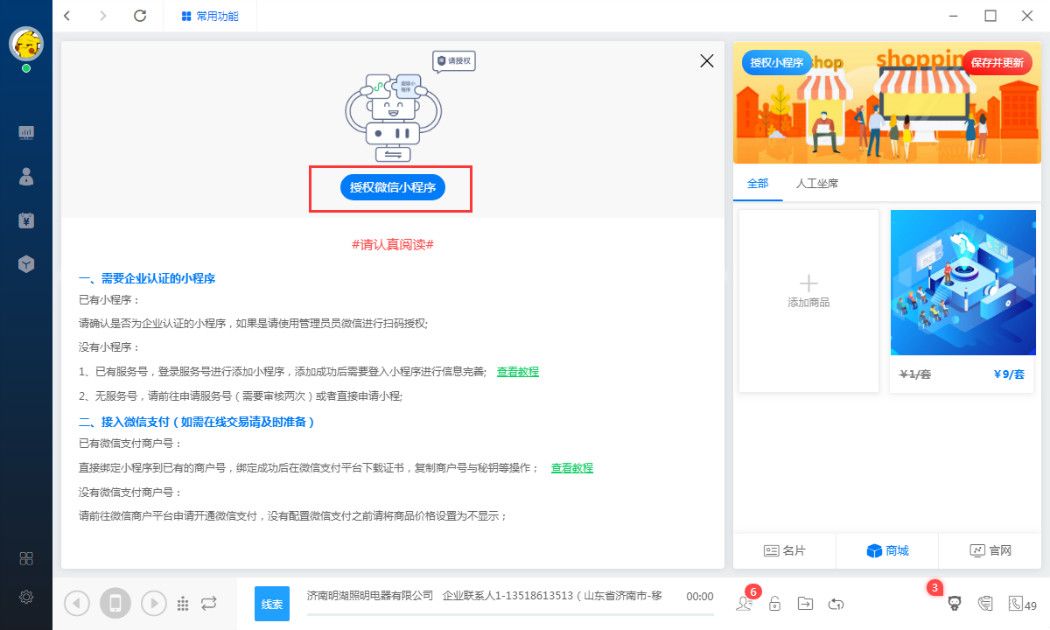
Task: Click the ¥9/套 price text
Action: click(1008, 374)
